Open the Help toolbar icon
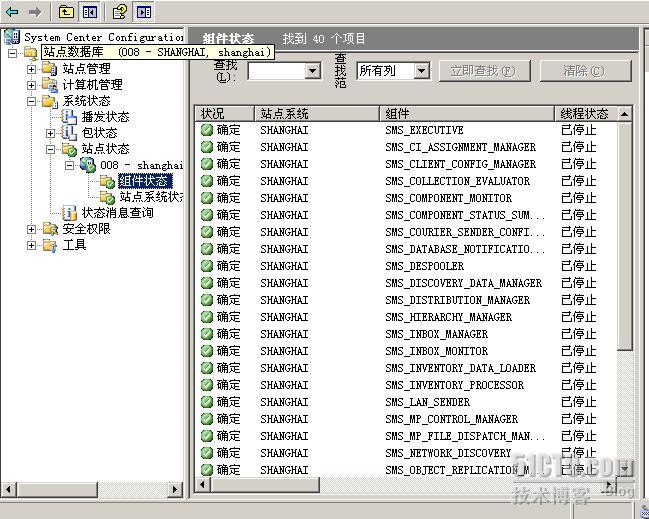This screenshot has width=649, height=519. coord(120,12)
